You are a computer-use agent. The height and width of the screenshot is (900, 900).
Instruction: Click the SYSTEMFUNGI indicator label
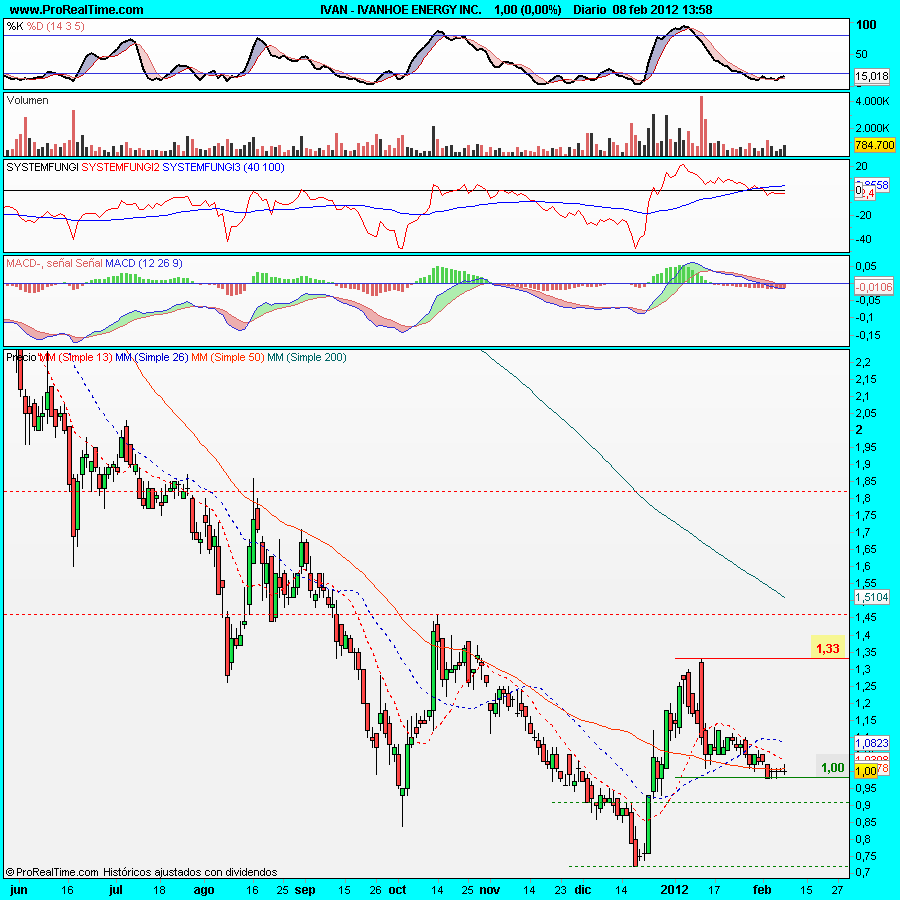[x=42, y=167]
